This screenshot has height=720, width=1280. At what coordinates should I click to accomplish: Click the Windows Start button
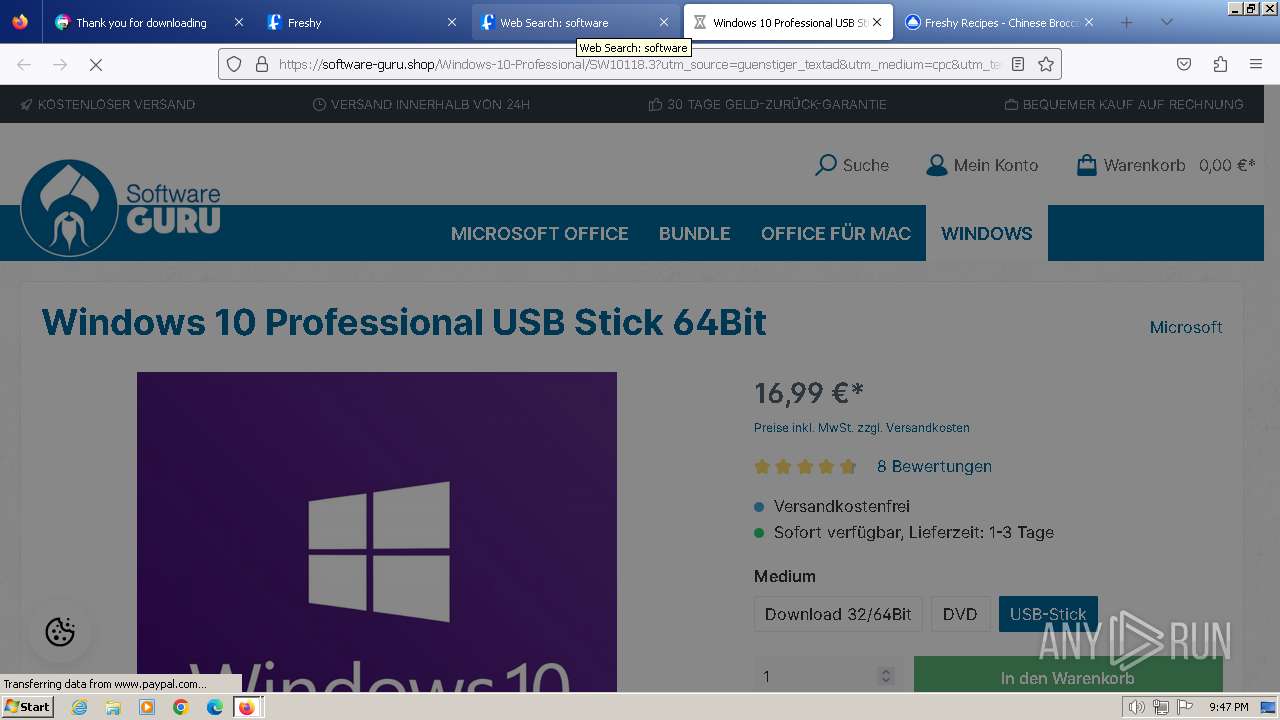click(x=27, y=707)
